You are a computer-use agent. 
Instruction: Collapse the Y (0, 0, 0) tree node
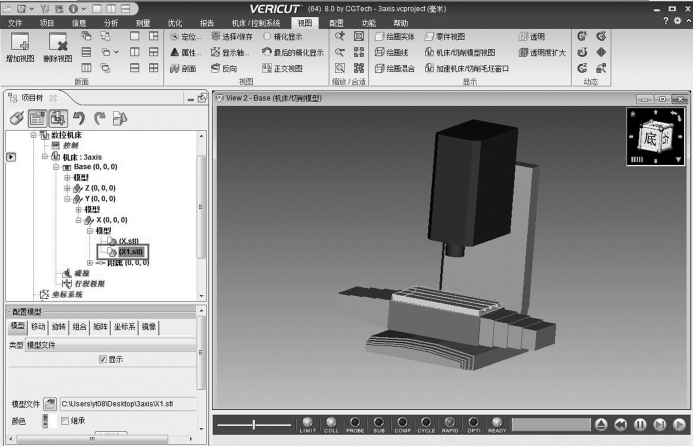[x=68, y=199]
